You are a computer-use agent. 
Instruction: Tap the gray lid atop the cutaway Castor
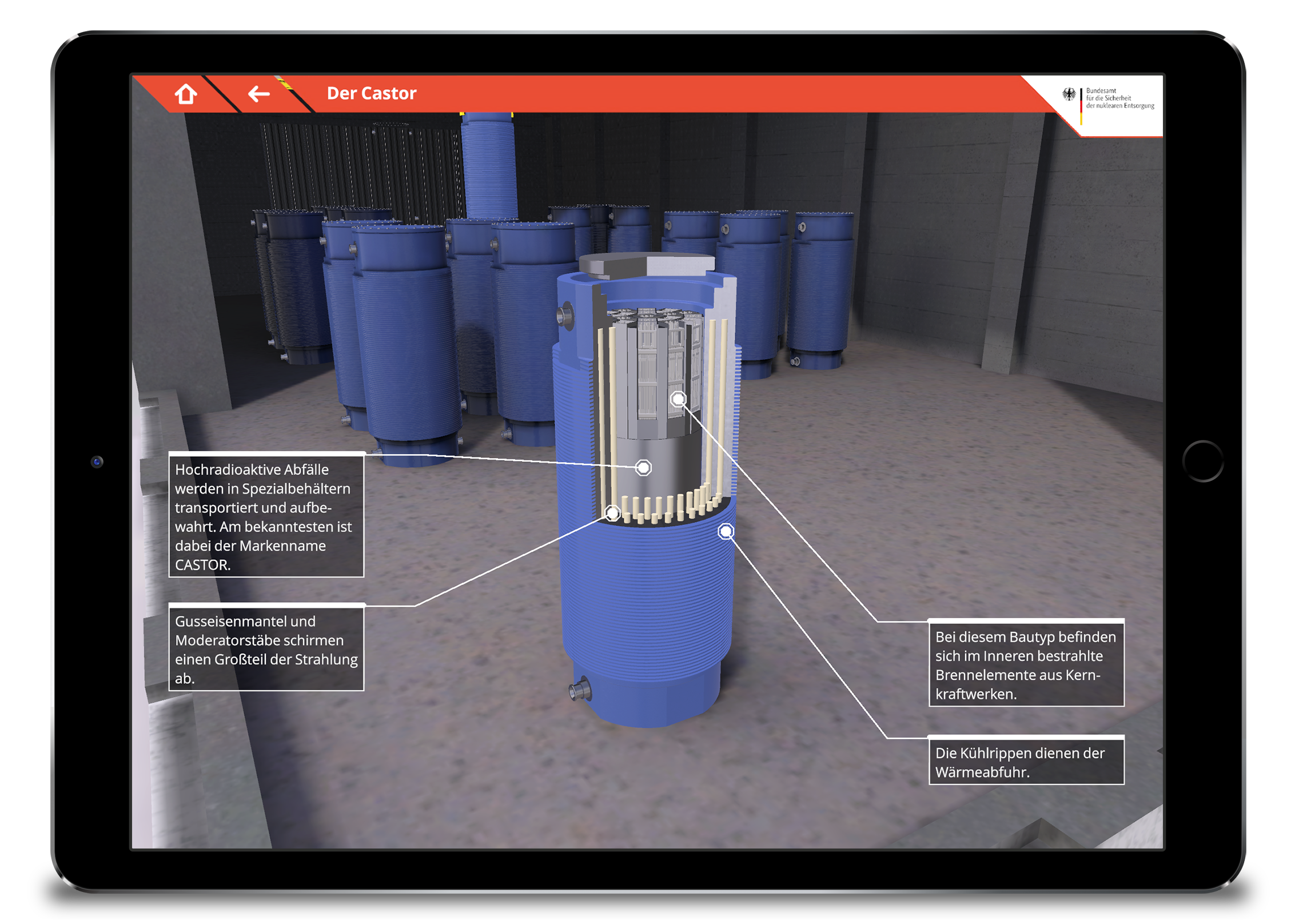(646, 265)
